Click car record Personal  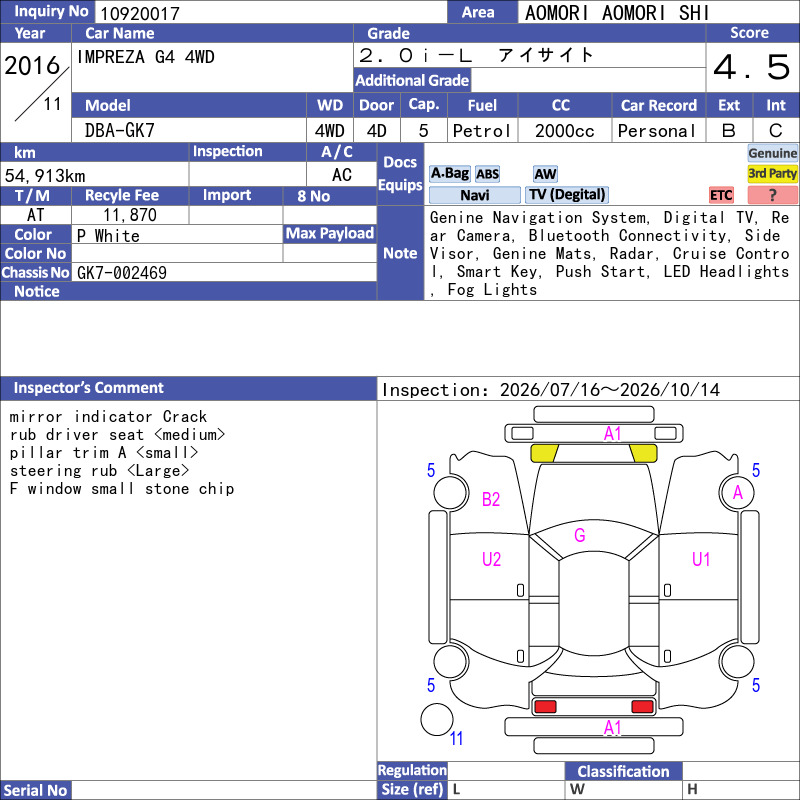(x=657, y=131)
